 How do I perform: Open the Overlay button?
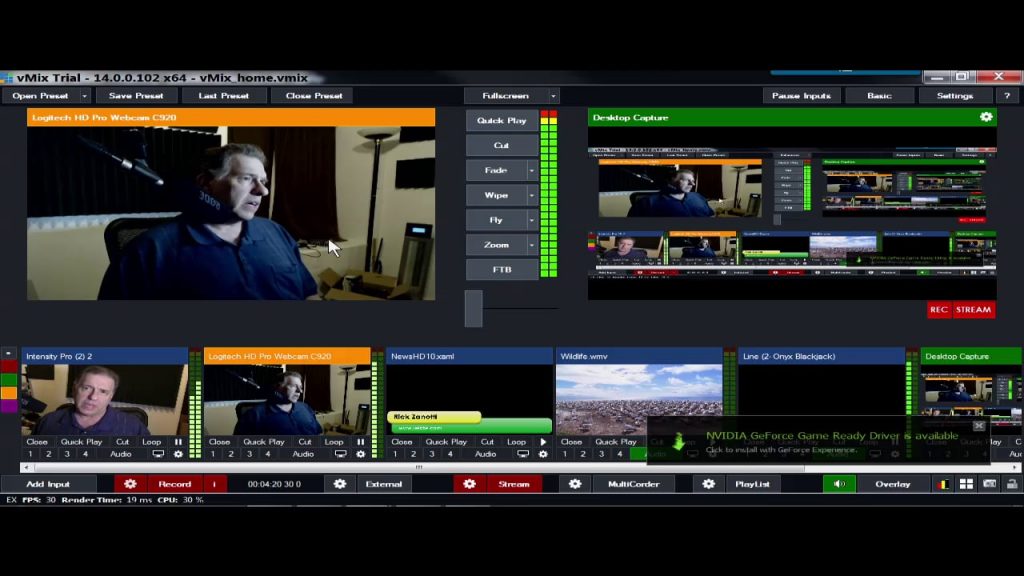point(892,484)
